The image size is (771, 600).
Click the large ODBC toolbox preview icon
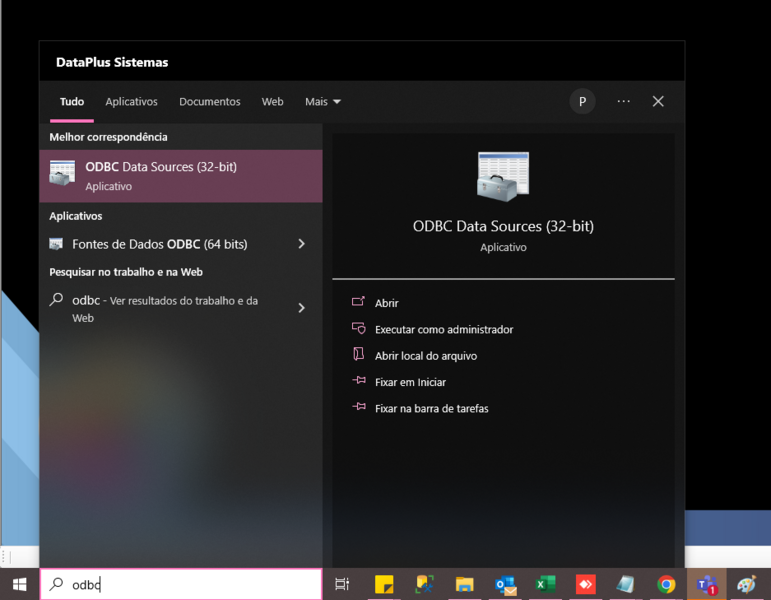pos(503,176)
